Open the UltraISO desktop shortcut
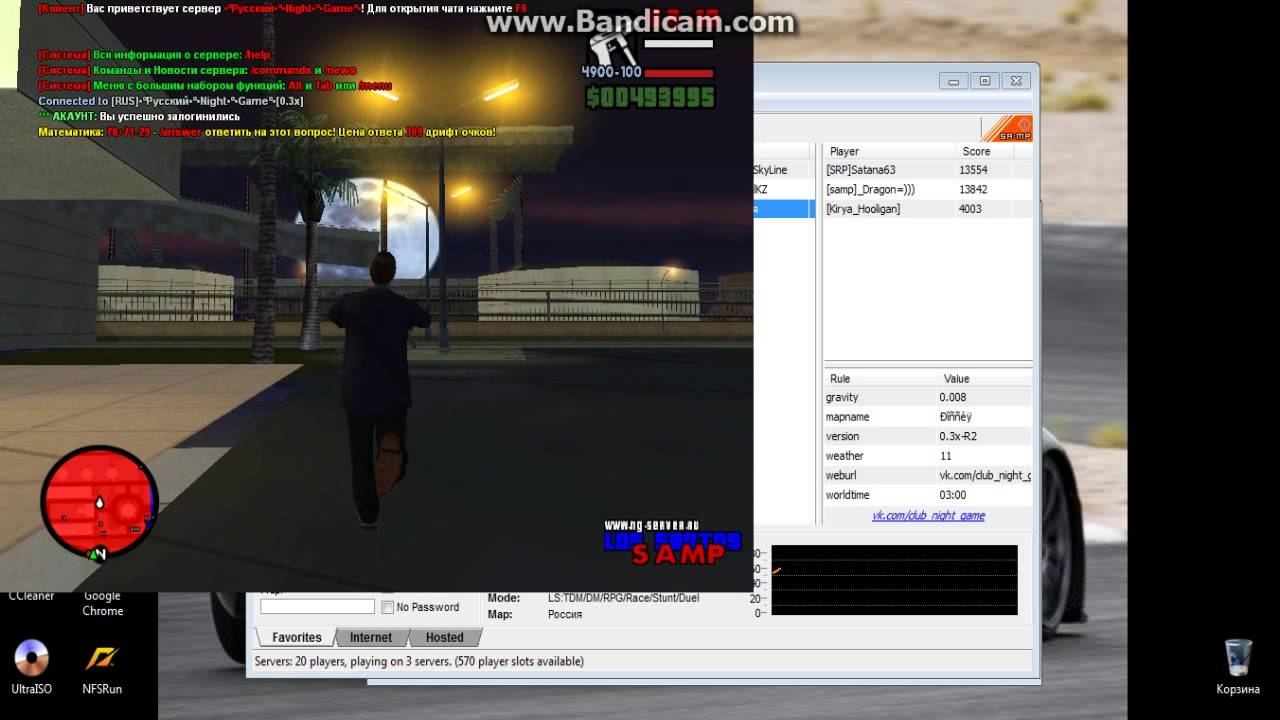Image resolution: width=1280 pixels, height=720 pixels. (31, 667)
